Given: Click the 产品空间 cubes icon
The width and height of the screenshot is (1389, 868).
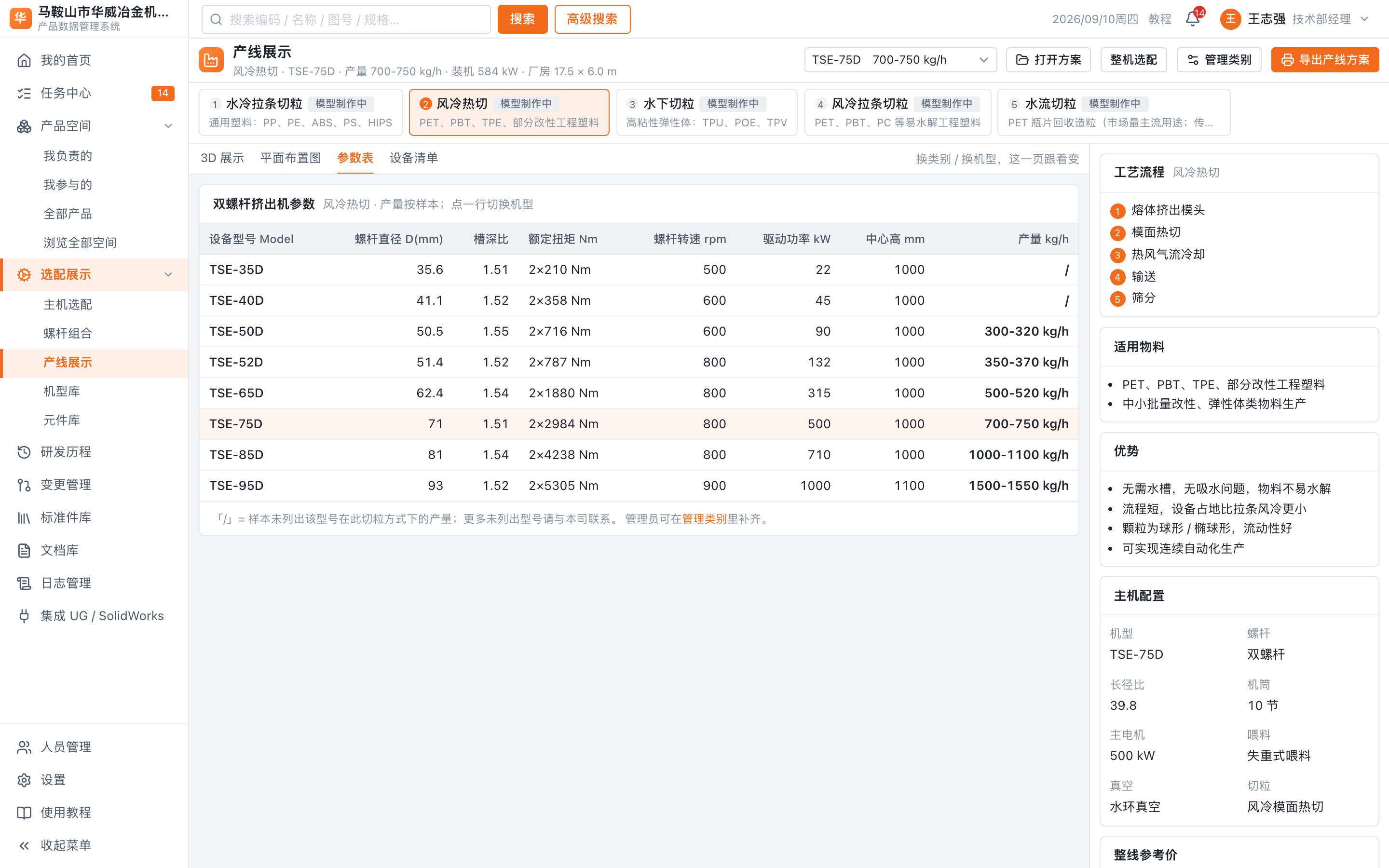Looking at the screenshot, I should tap(24, 126).
